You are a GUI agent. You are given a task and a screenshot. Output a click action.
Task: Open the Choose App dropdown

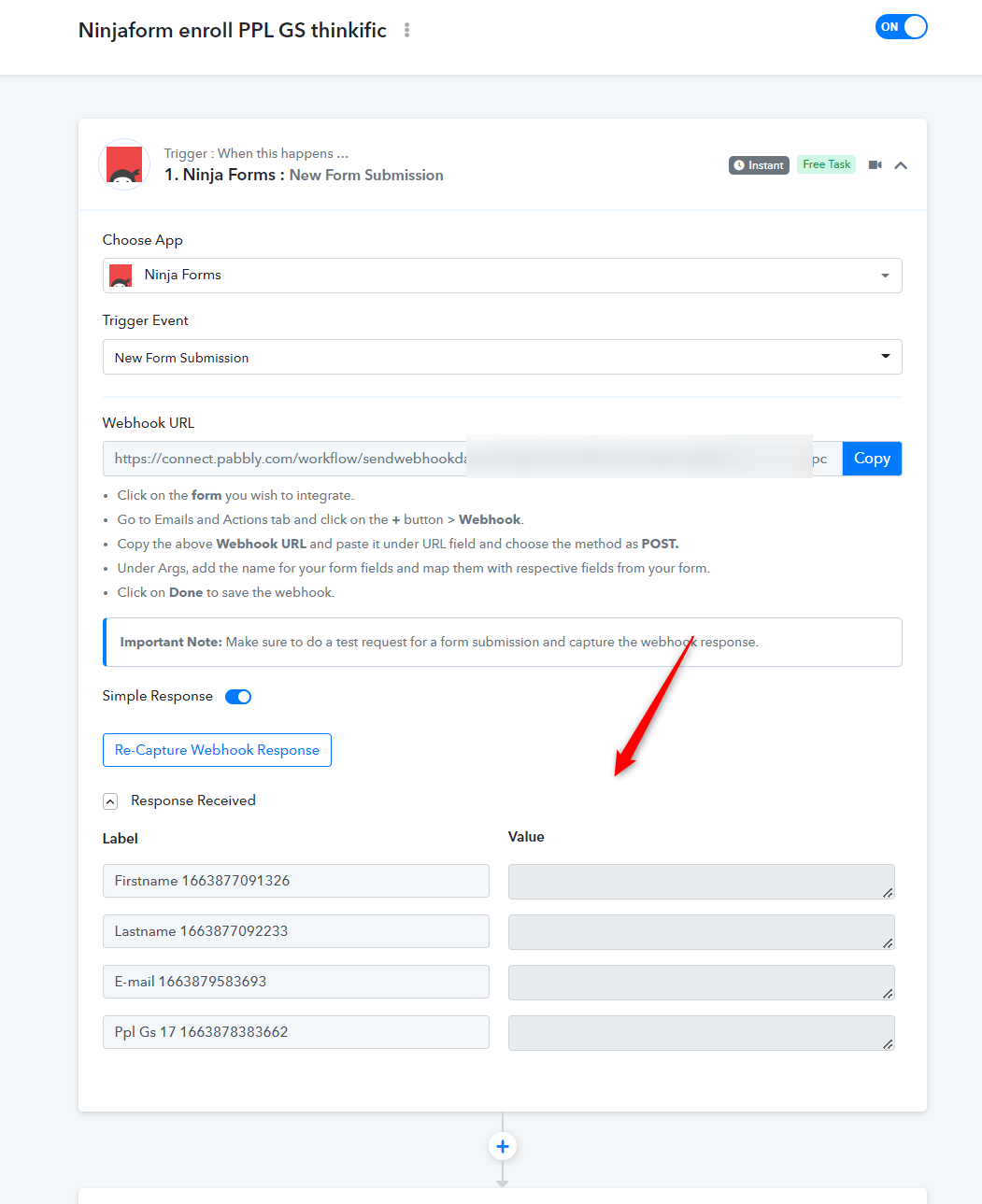tap(503, 276)
